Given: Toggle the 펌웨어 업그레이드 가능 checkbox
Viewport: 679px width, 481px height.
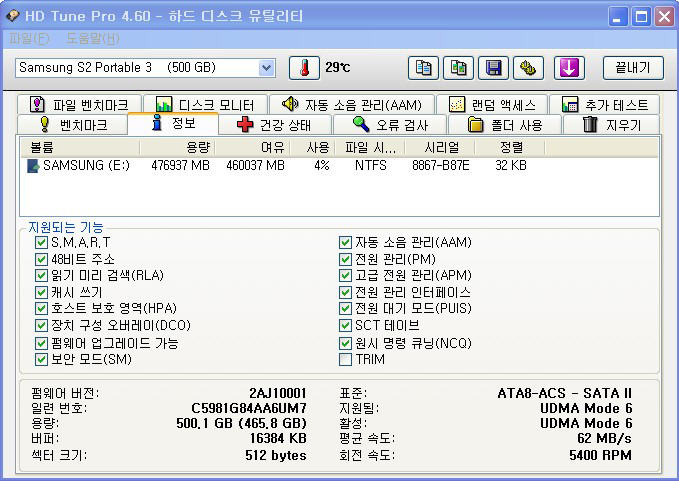Looking at the screenshot, I should pyautogui.click(x=41, y=344).
